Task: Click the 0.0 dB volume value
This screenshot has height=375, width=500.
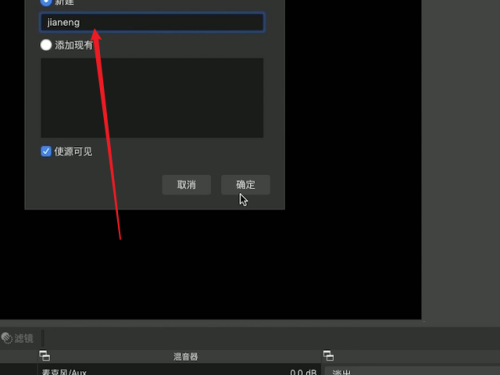Action: [x=303, y=372]
